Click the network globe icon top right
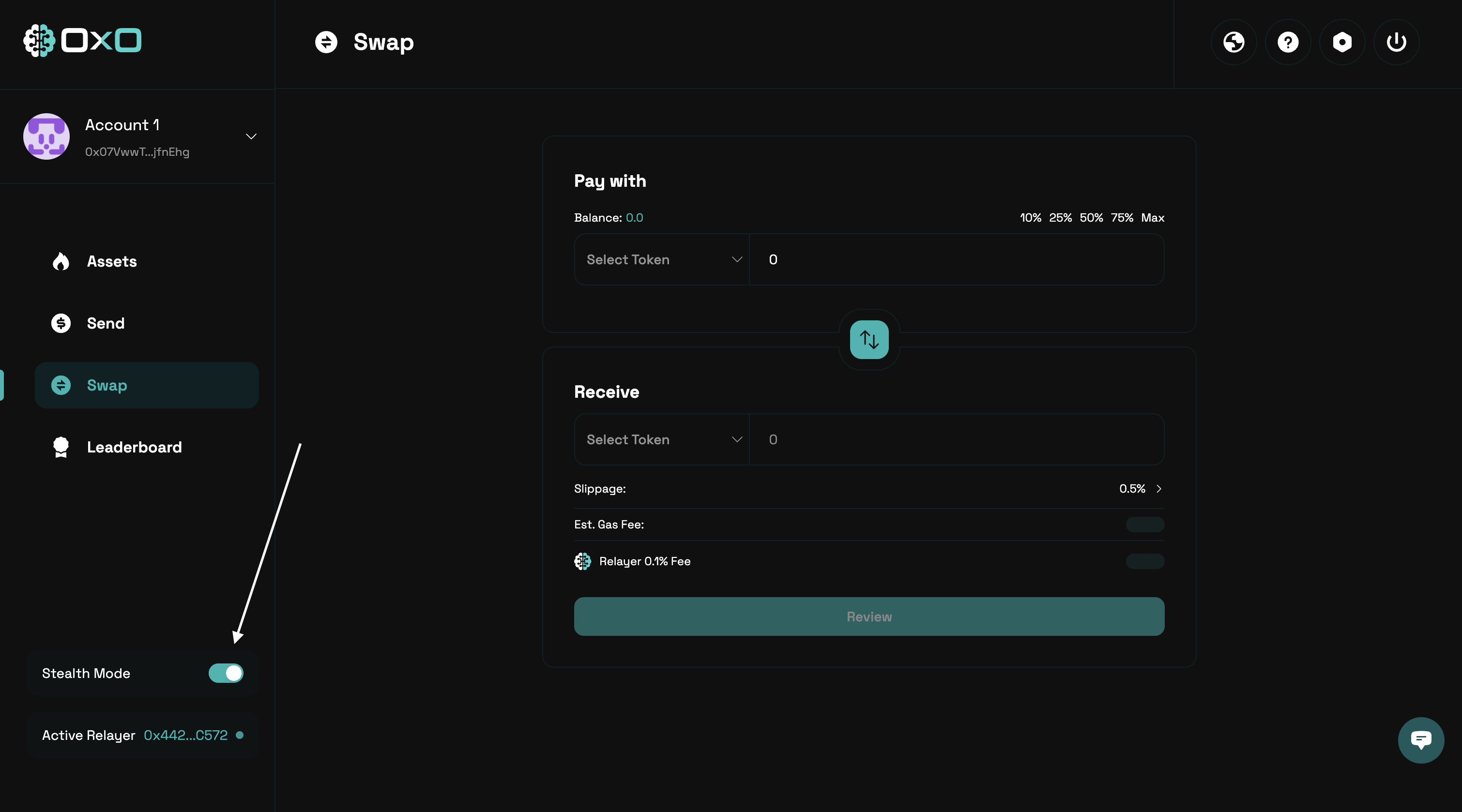Screen dimensions: 1462x812 coord(1234,42)
